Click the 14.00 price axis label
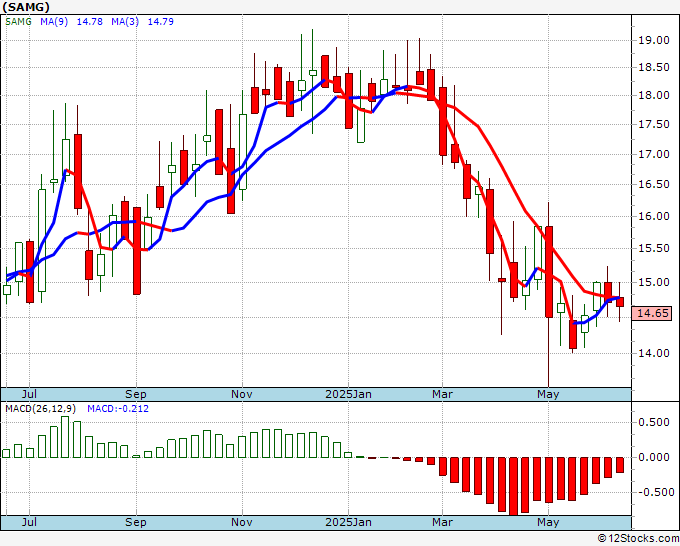Screen dimensions: 680x546 (x=654, y=353)
